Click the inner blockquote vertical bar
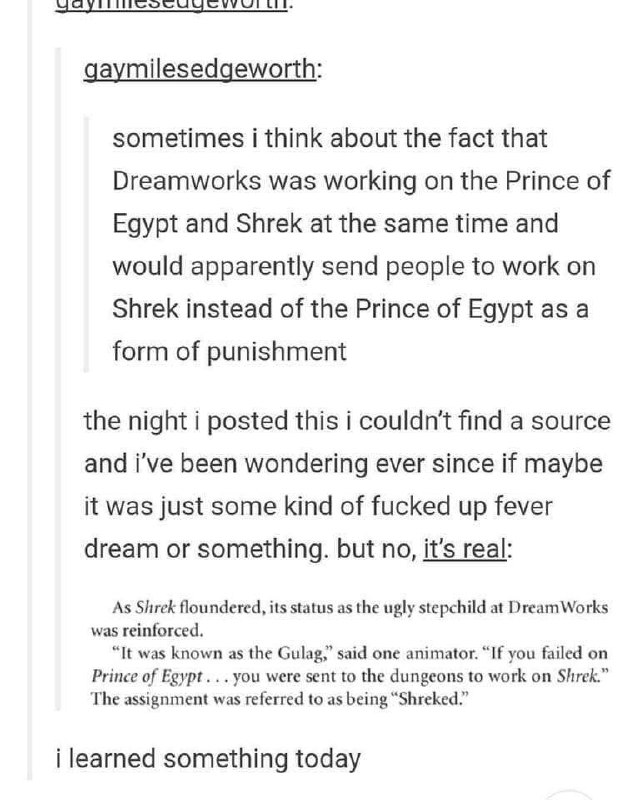 coord(86,245)
